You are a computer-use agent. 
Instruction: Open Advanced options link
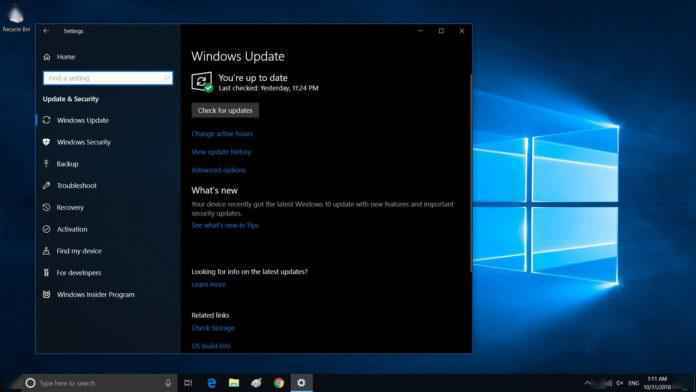pos(218,170)
